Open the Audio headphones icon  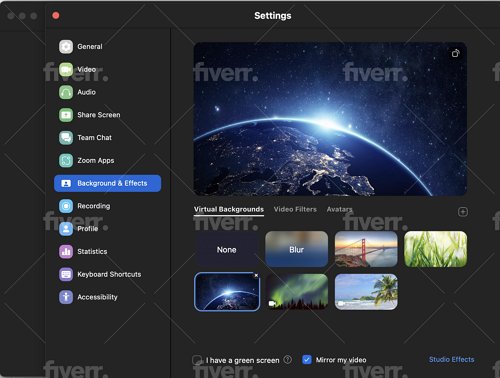[66, 92]
